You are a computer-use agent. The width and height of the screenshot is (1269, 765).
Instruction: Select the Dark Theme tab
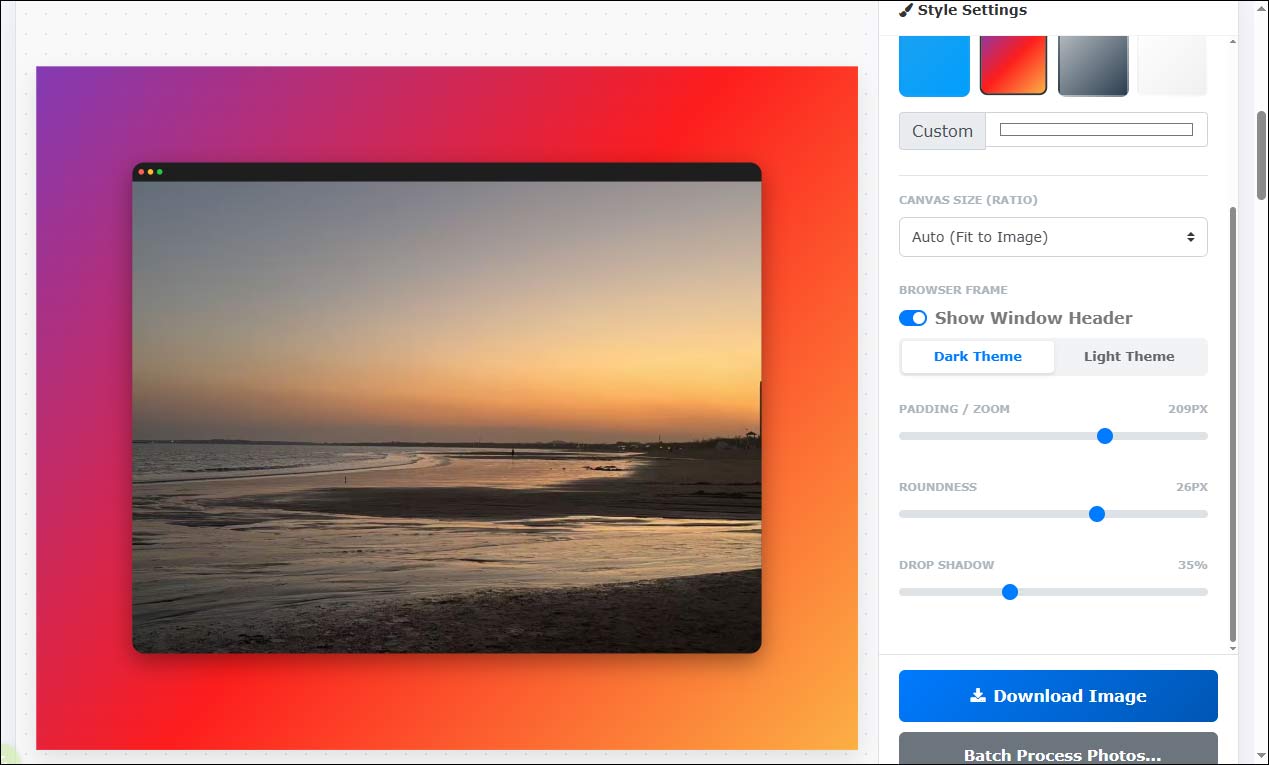click(x=977, y=356)
